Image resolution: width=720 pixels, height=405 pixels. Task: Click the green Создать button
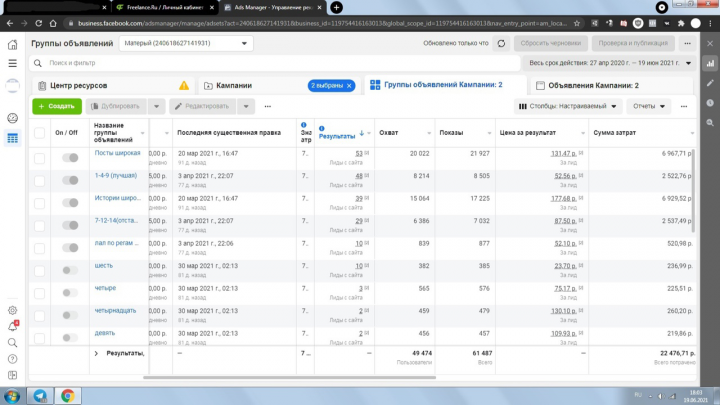pyautogui.click(x=57, y=107)
